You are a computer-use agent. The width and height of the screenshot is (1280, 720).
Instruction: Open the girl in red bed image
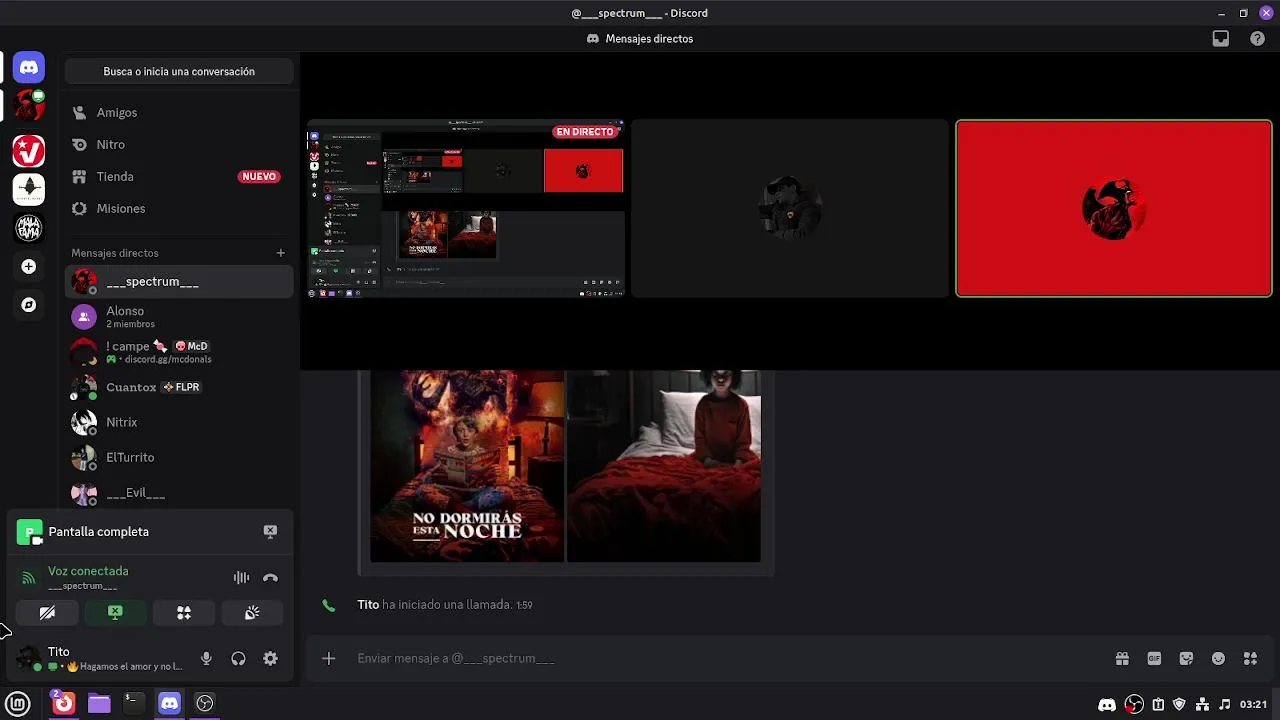(664, 466)
